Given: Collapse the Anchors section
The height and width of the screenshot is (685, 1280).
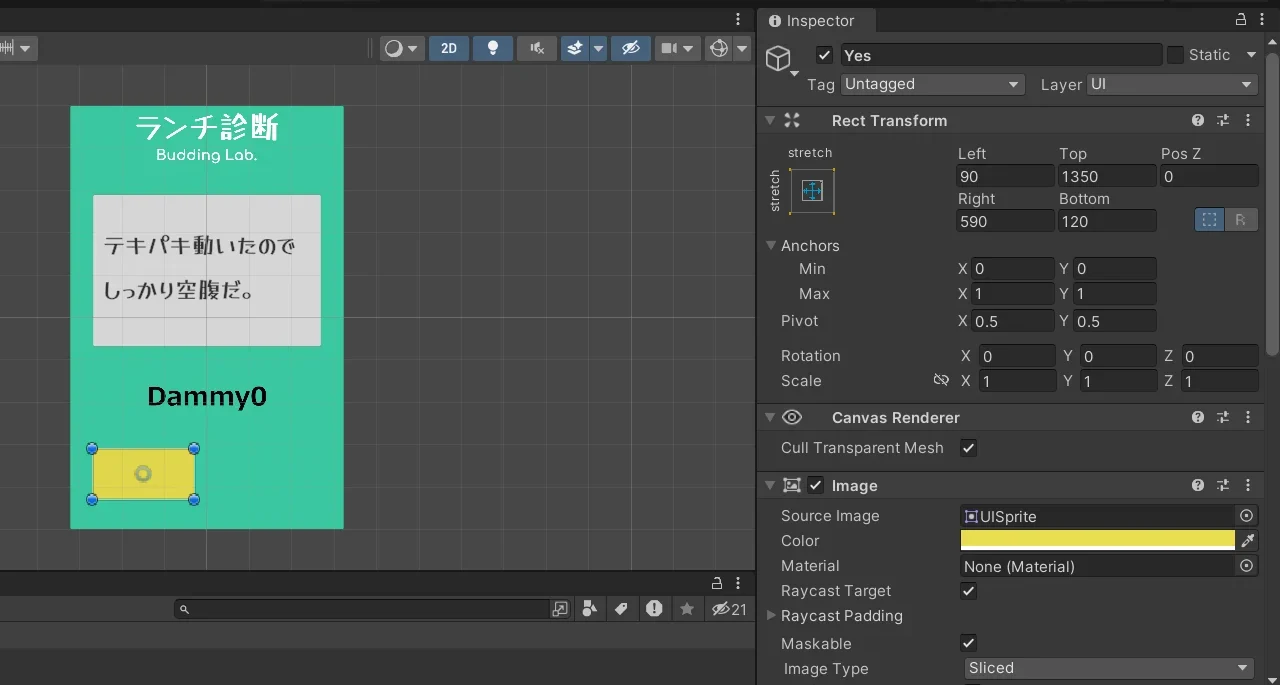Looking at the screenshot, I should click(x=771, y=245).
